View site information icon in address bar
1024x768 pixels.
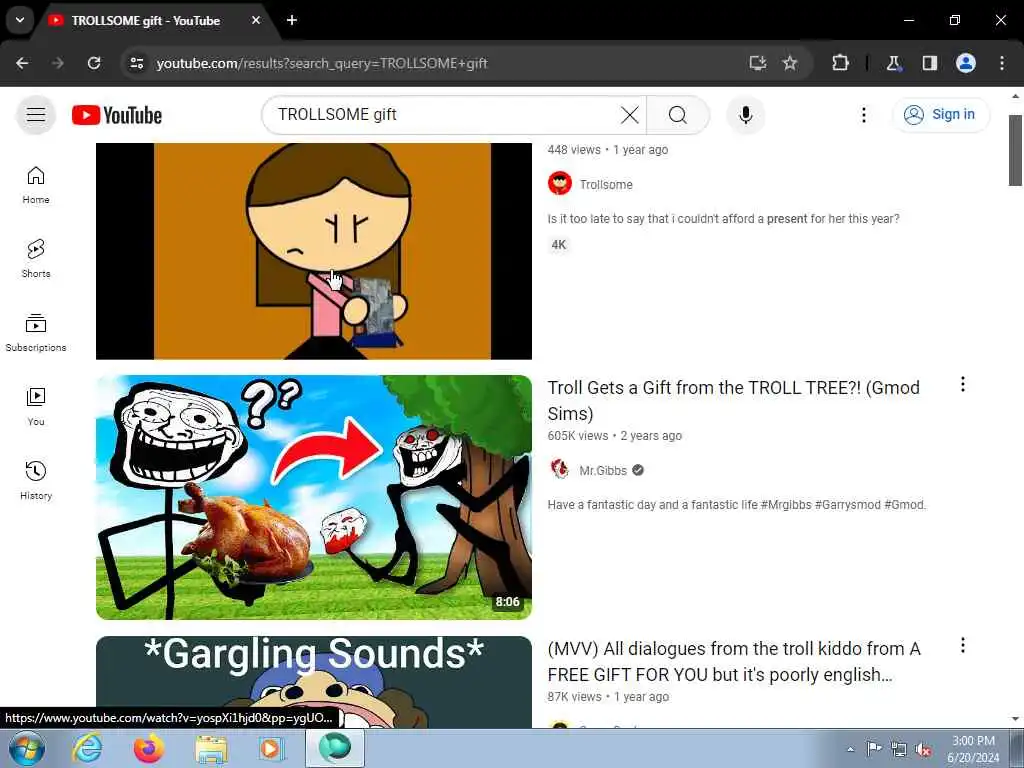(x=136, y=63)
